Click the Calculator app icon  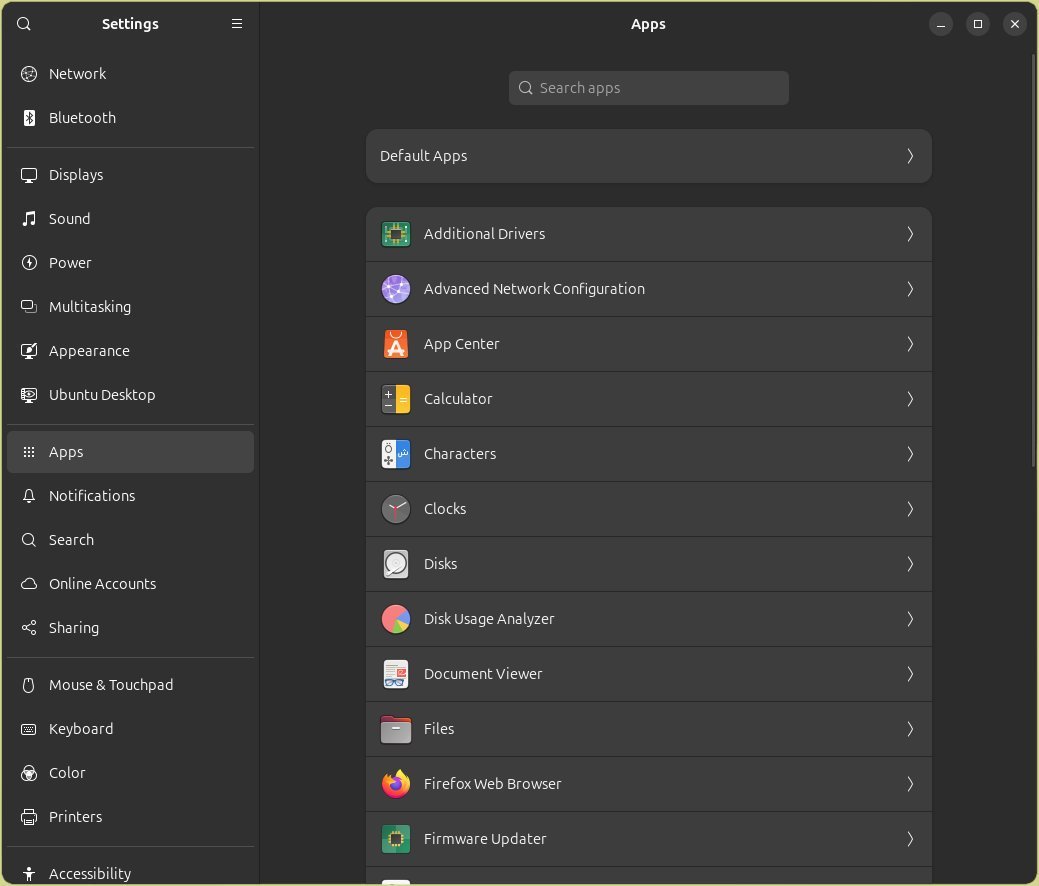(396, 399)
